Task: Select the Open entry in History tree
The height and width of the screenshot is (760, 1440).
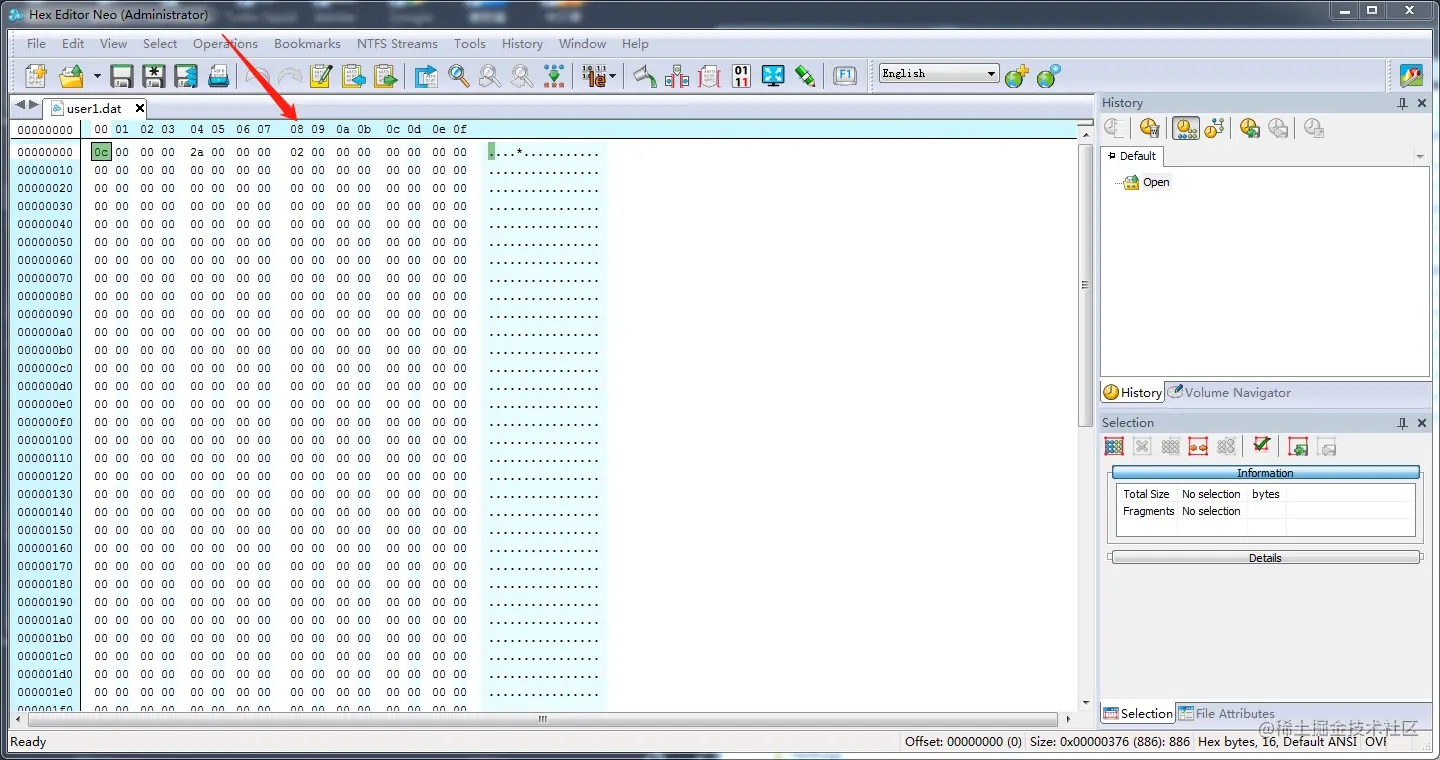Action: coord(1156,182)
